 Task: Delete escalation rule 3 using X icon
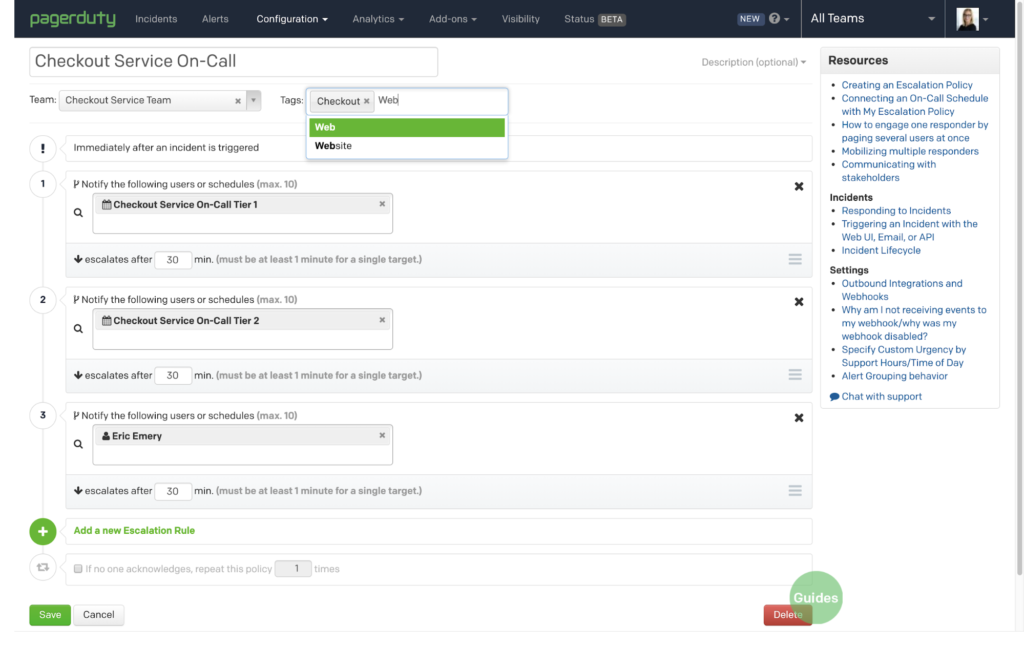[x=798, y=418]
